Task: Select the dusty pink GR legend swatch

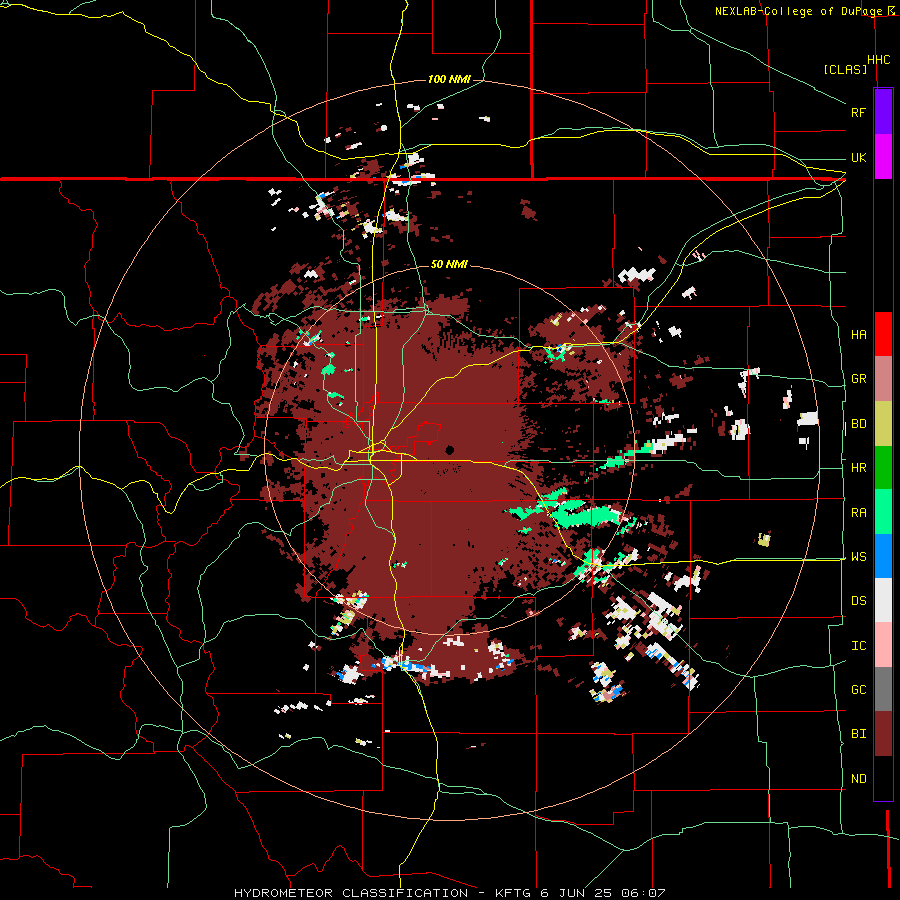Action: tap(883, 379)
